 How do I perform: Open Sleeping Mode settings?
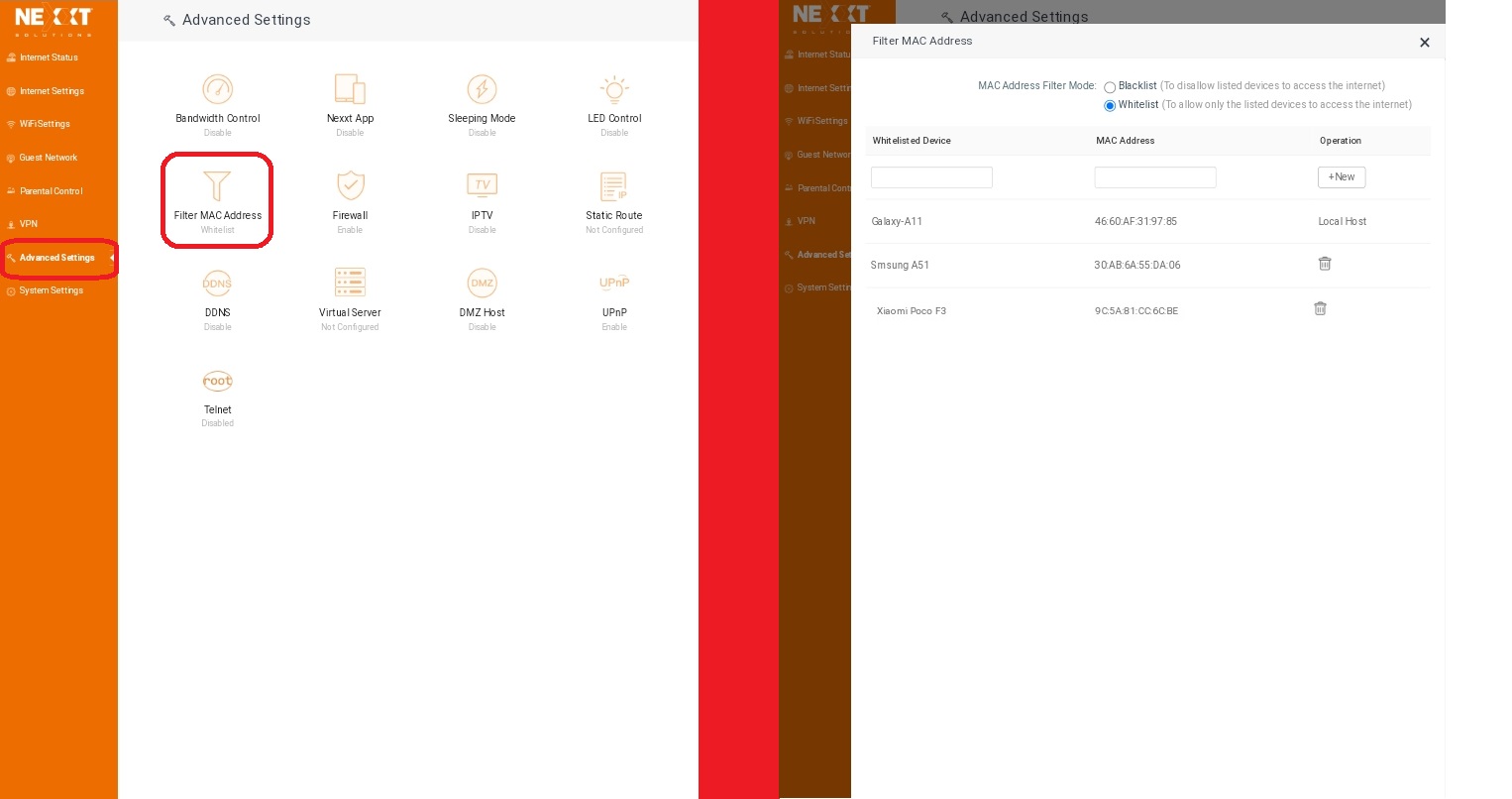coord(482,90)
